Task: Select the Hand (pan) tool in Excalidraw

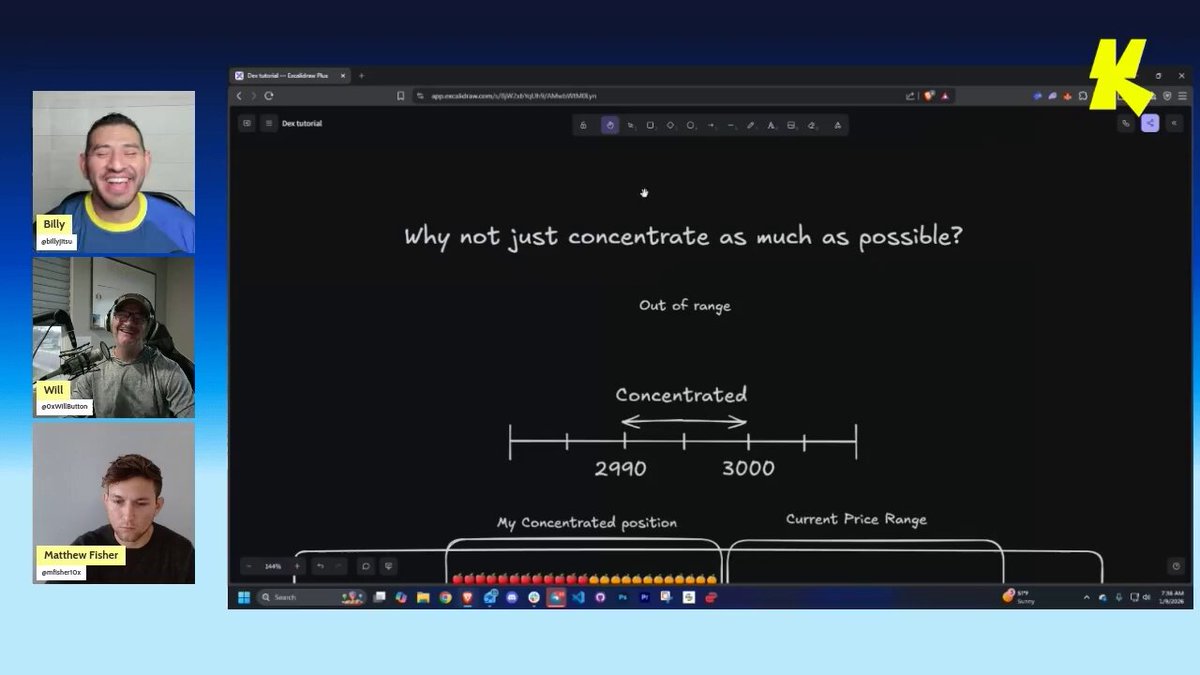Action: (609, 125)
